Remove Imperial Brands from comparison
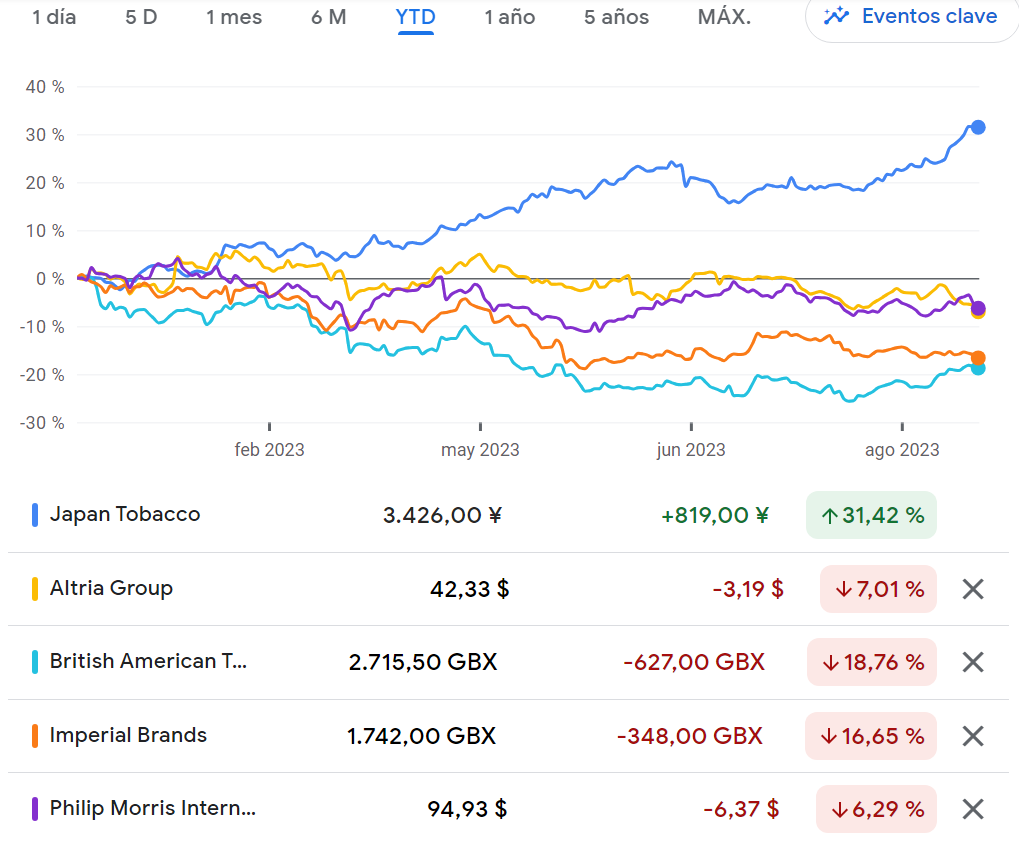Viewport: 1019px width, 841px height. pos(973,736)
